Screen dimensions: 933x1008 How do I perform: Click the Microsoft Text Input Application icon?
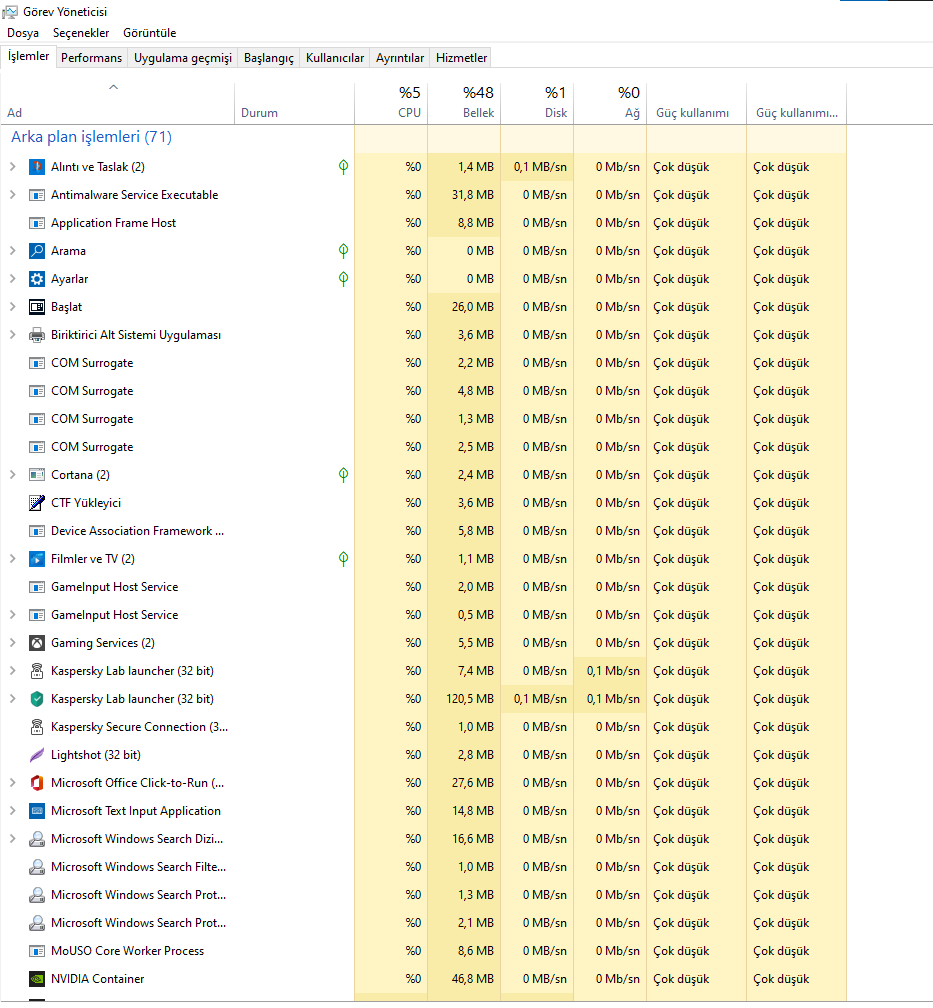37,811
